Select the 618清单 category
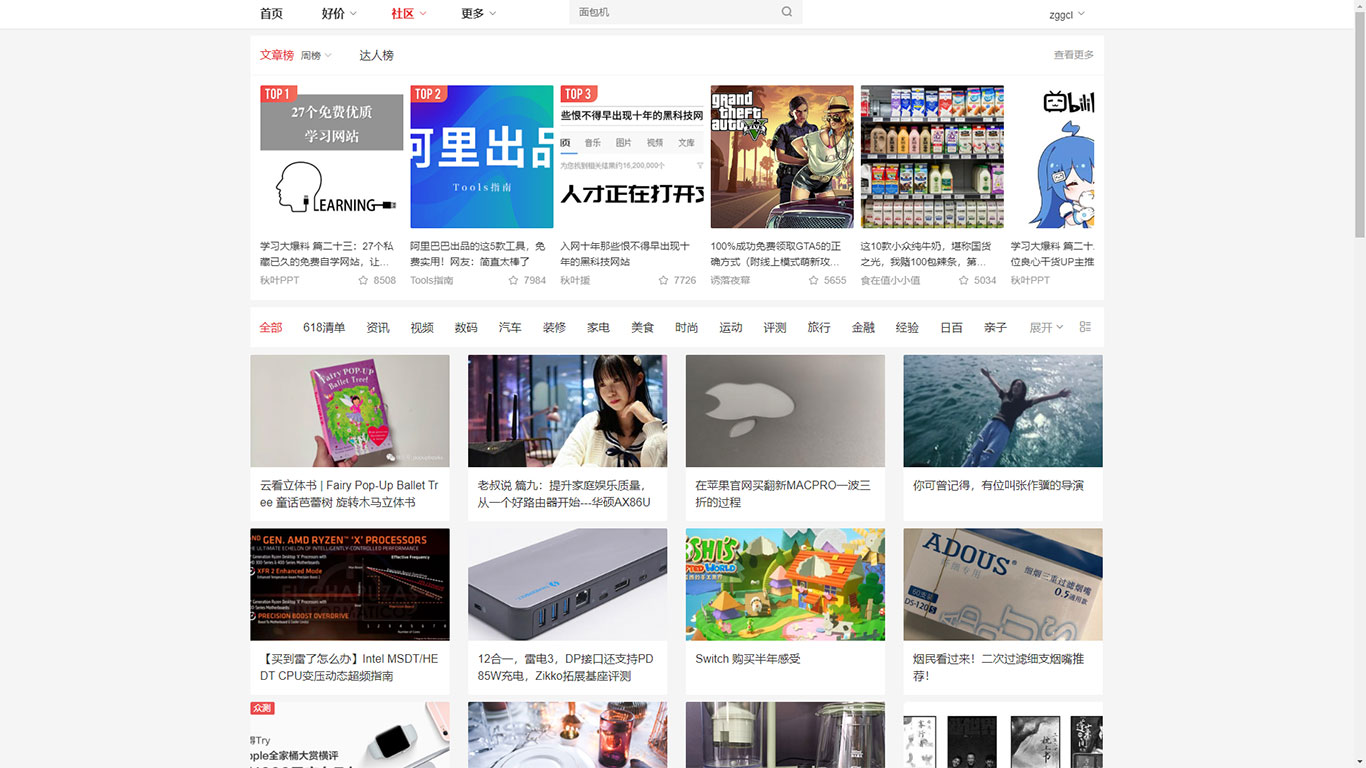Image resolution: width=1366 pixels, height=768 pixels. [x=324, y=328]
